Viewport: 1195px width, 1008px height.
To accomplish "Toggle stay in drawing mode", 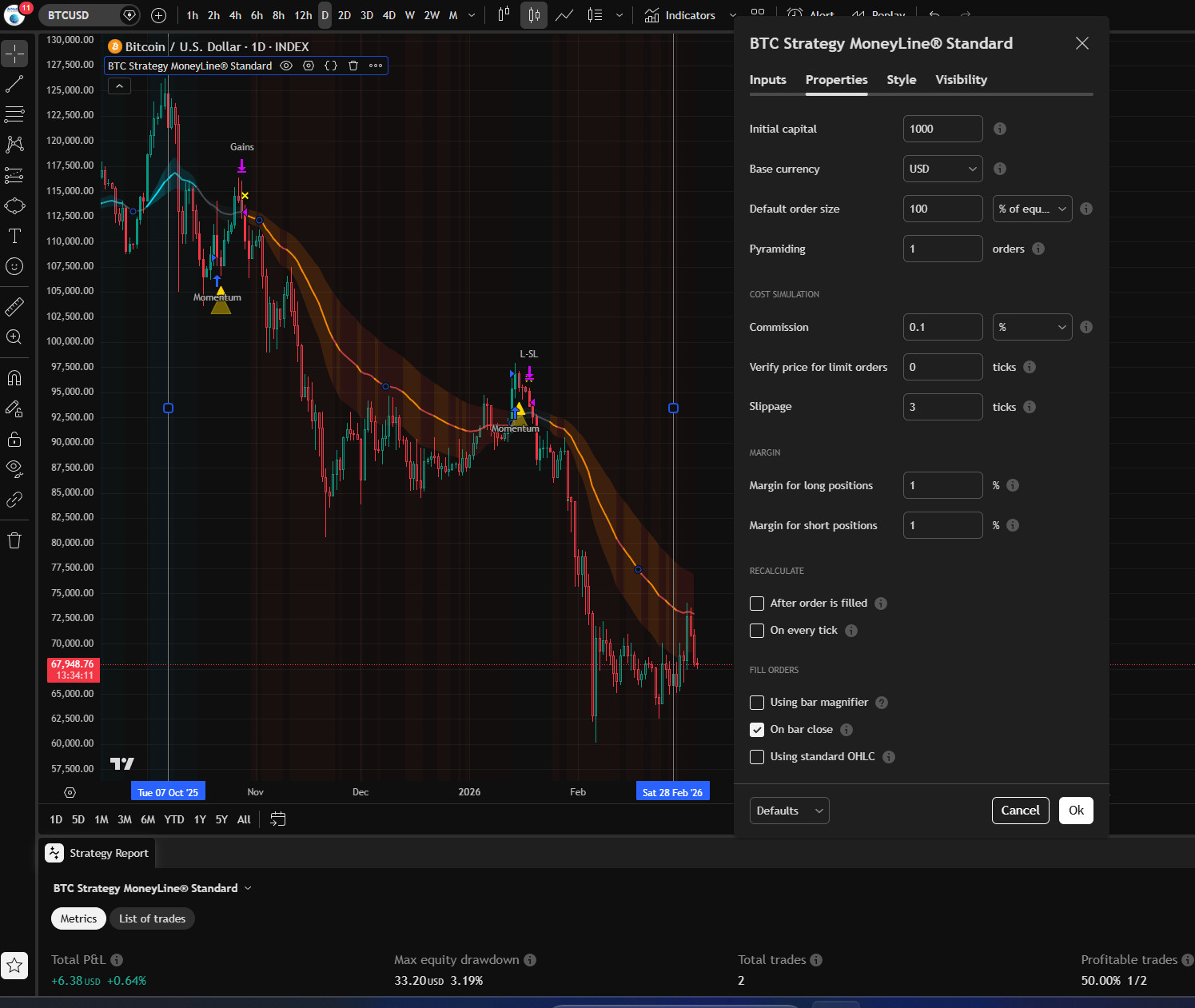I will point(14,408).
